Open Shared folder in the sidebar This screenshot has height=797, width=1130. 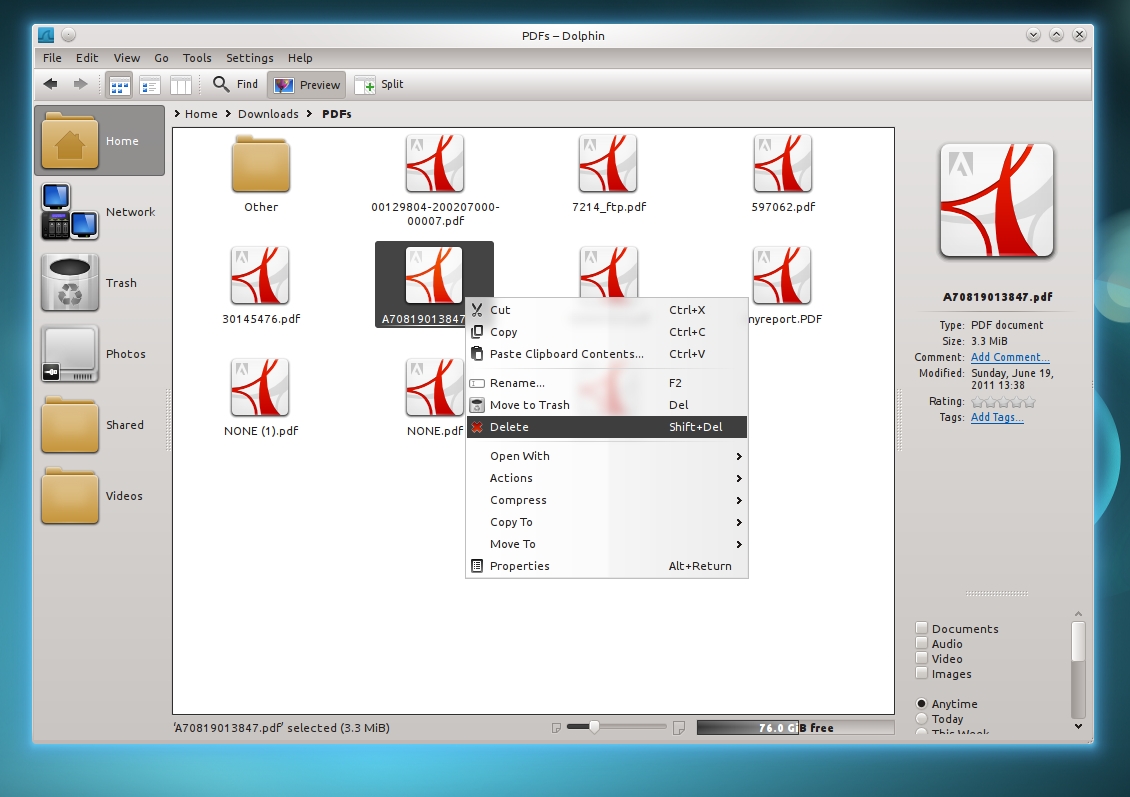[99, 424]
